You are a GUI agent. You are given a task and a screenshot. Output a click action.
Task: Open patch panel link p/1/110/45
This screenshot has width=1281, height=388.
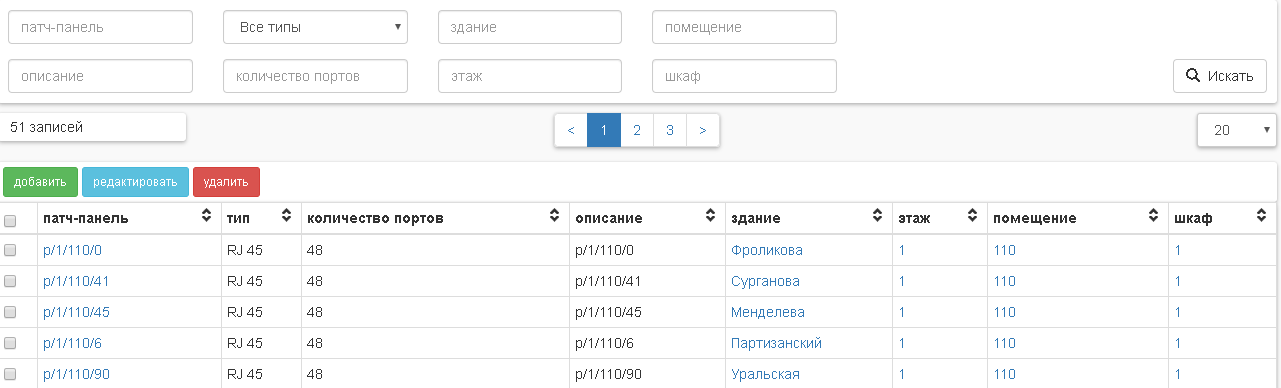pyautogui.click(x=76, y=312)
